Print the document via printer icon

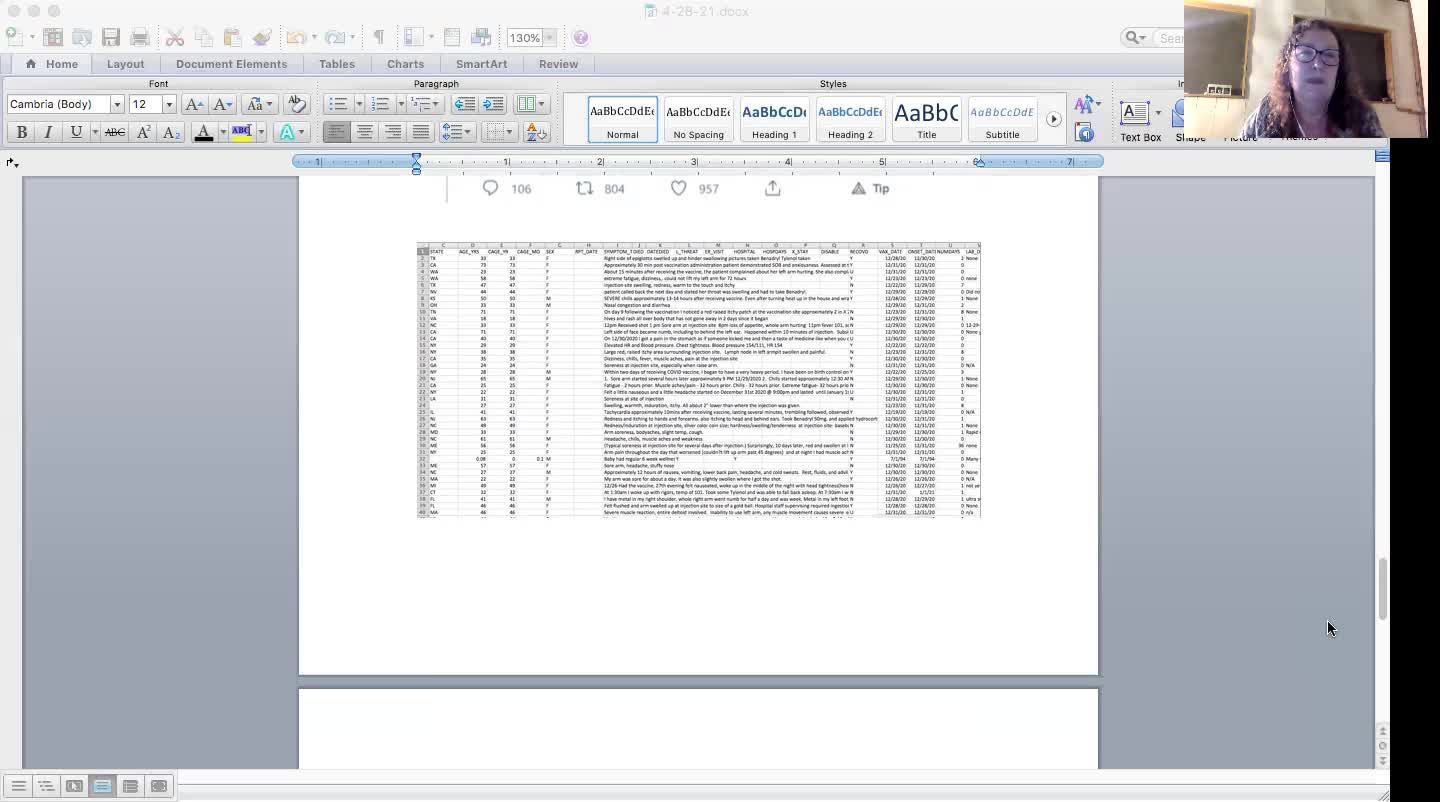(x=140, y=37)
